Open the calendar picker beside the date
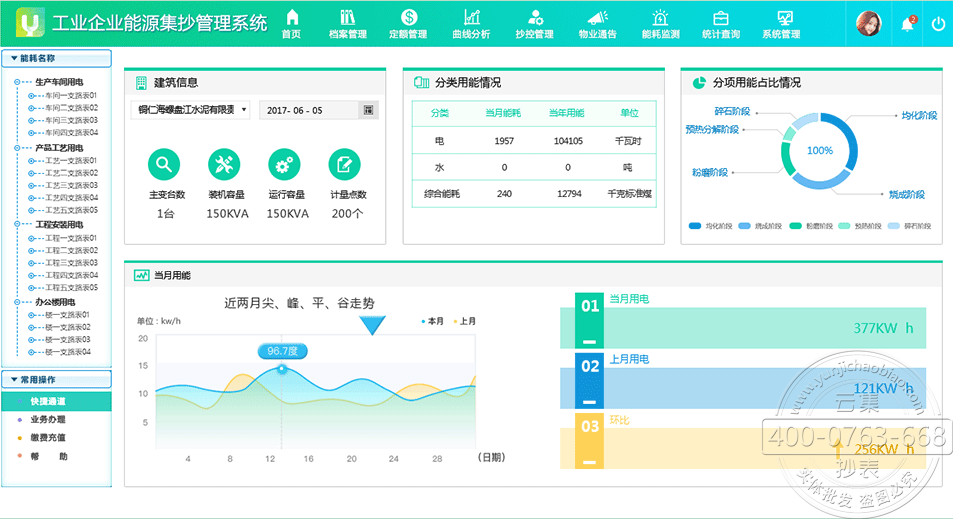The height and width of the screenshot is (519, 953). point(368,110)
